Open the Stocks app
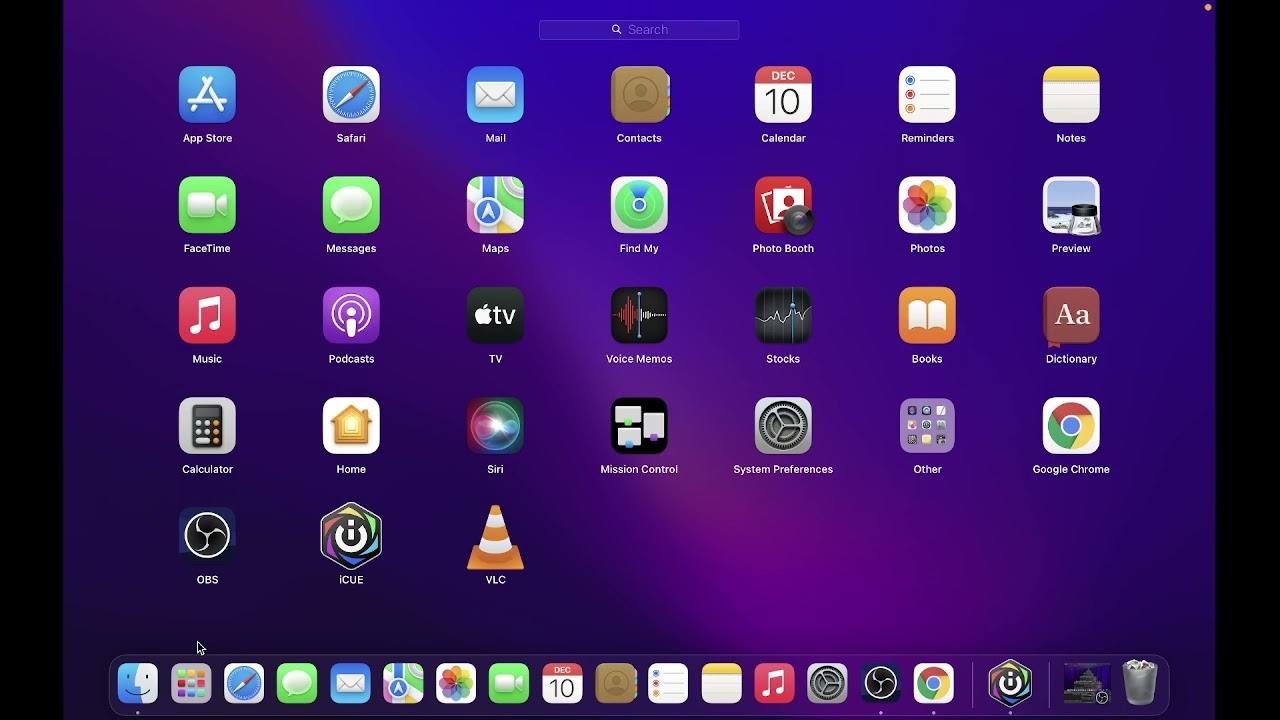Screen dimensions: 1280x720 pyautogui.click(x=783, y=315)
